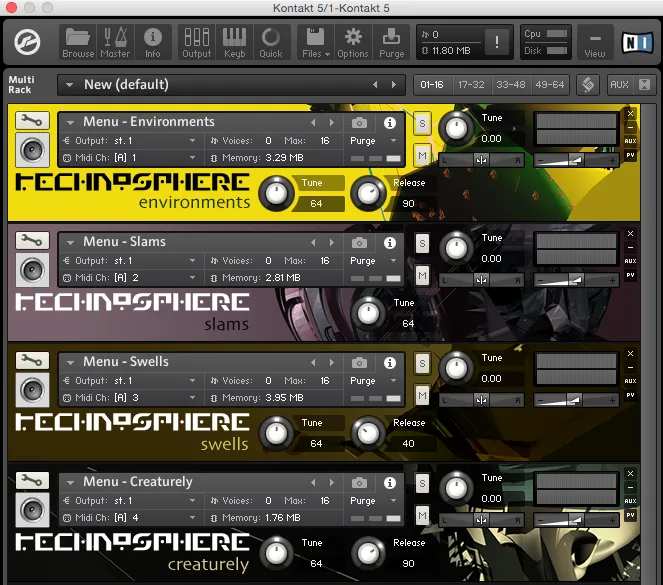663x585 pixels.
Task: Click the exclamation panic button
Action: tap(497, 42)
